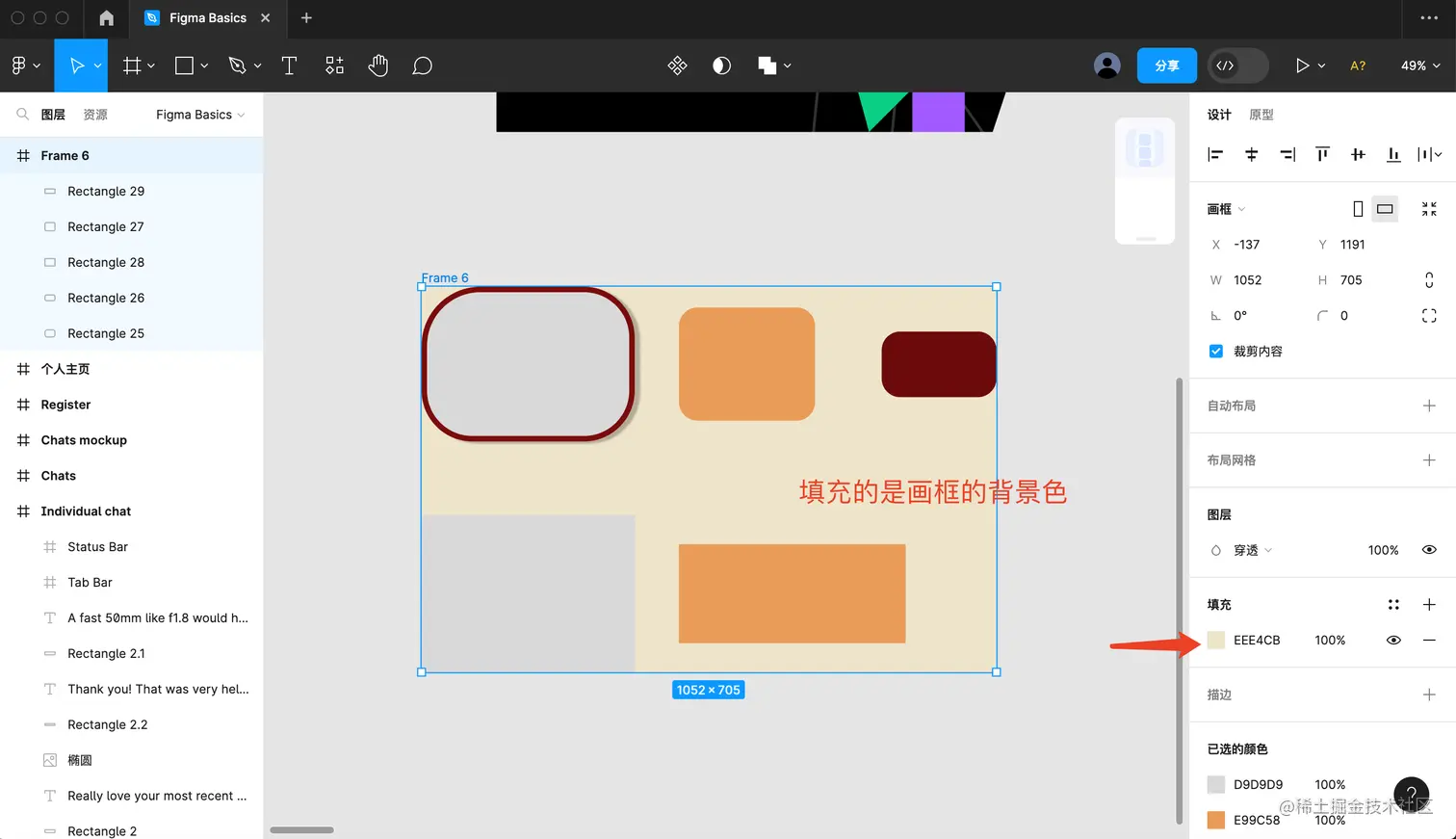This screenshot has height=839, width=1456.
Task: Select the Rectangle shape tool
Action: (x=184, y=66)
